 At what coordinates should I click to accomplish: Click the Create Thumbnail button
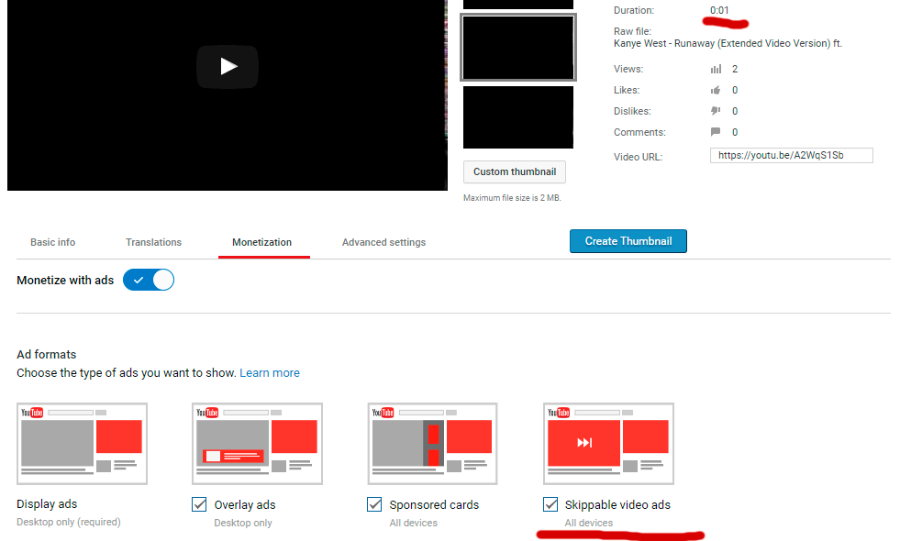coord(628,241)
